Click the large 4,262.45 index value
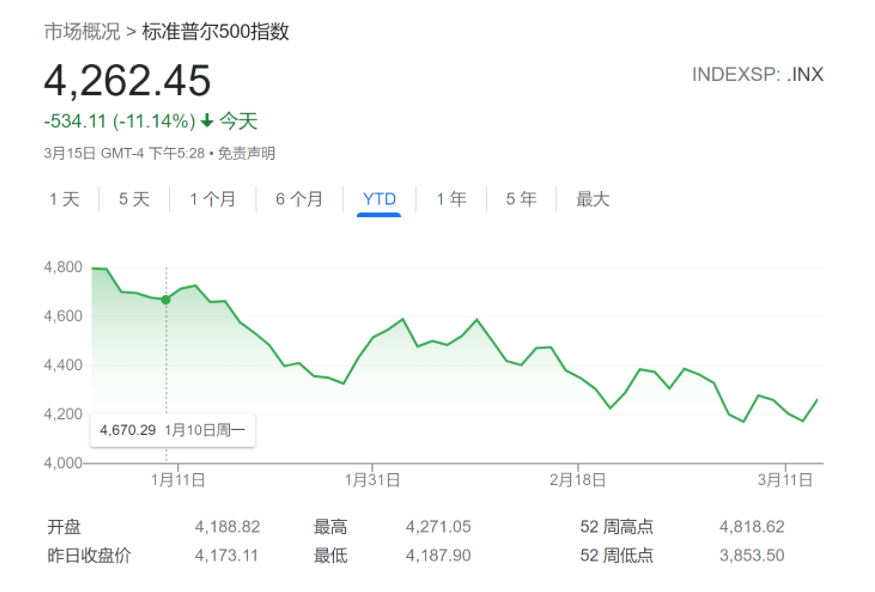The width and height of the screenshot is (875, 592). pos(127,81)
